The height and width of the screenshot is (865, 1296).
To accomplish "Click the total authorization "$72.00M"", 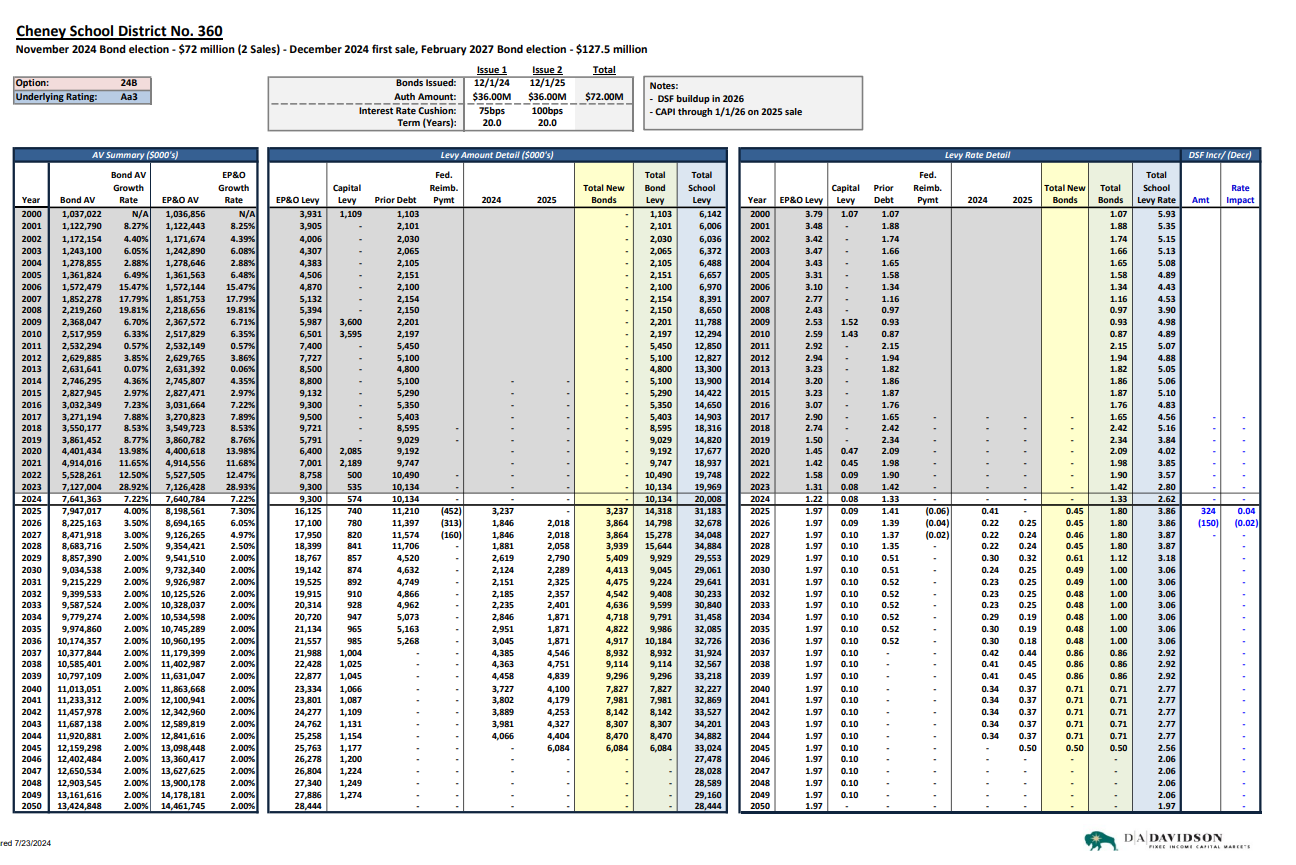I will coord(604,97).
